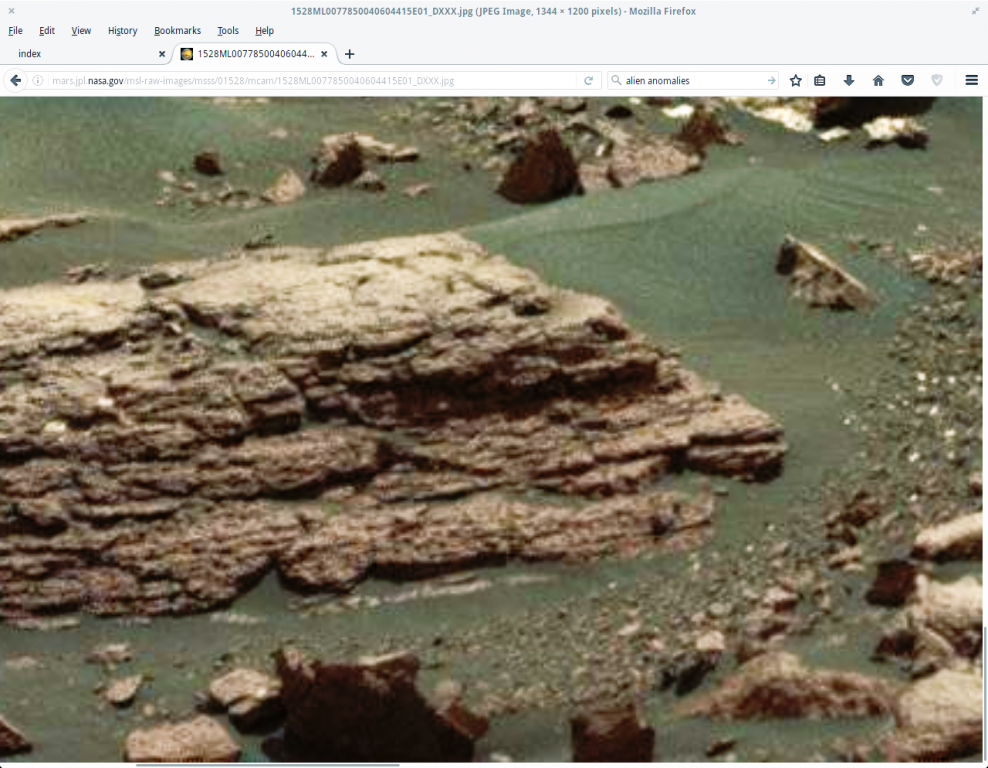Click the search box containing alien anomalies
The height and width of the screenshot is (768, 988).
692,80
